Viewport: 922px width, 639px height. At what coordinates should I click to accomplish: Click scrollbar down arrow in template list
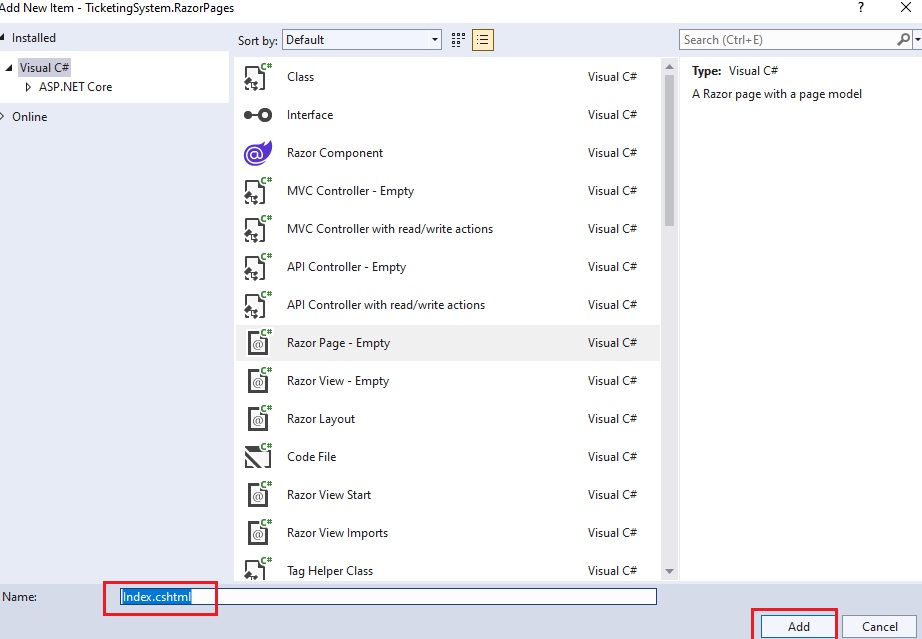coord(669,571)
